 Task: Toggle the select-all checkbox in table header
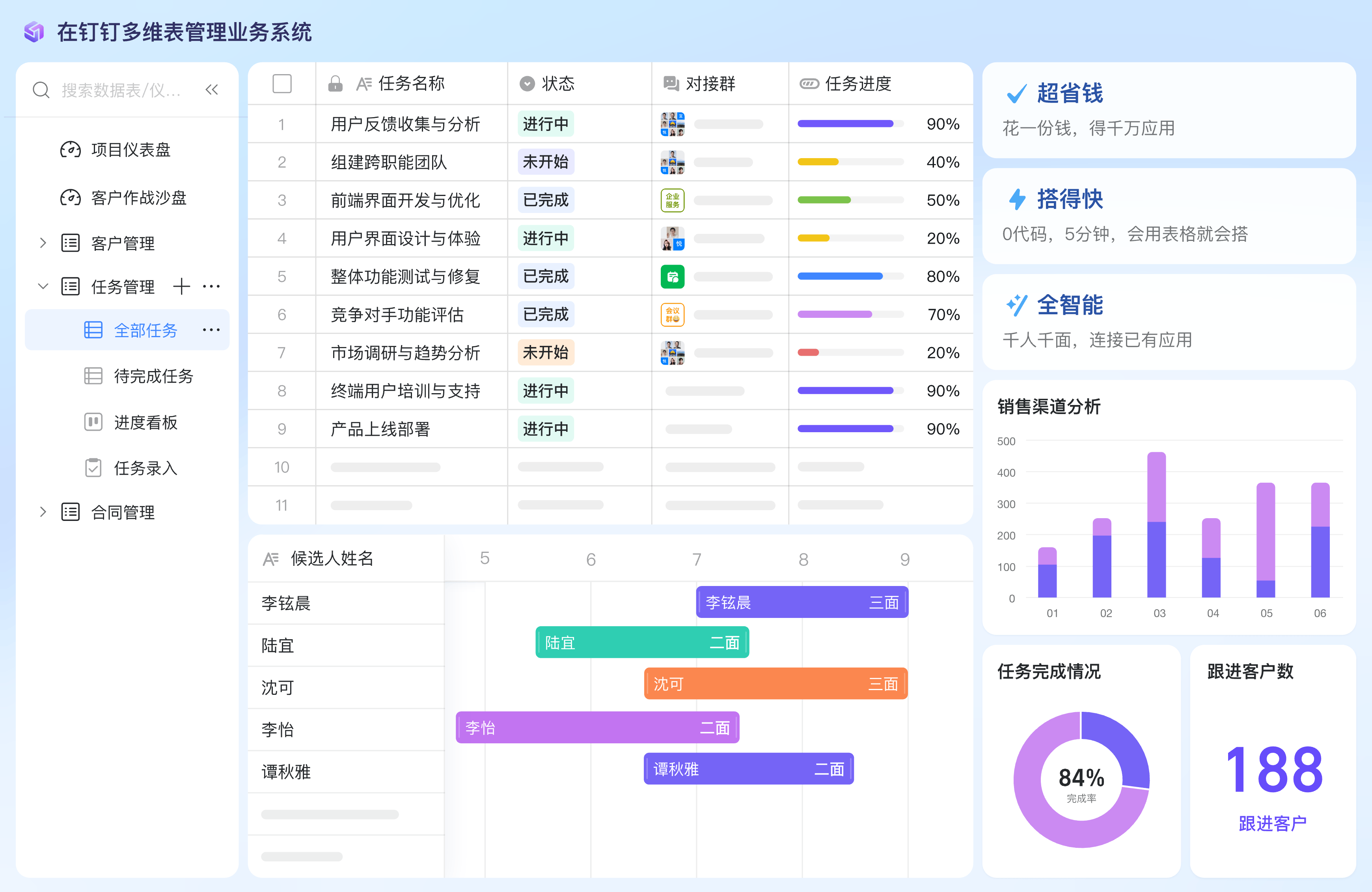tap(282, 84)
